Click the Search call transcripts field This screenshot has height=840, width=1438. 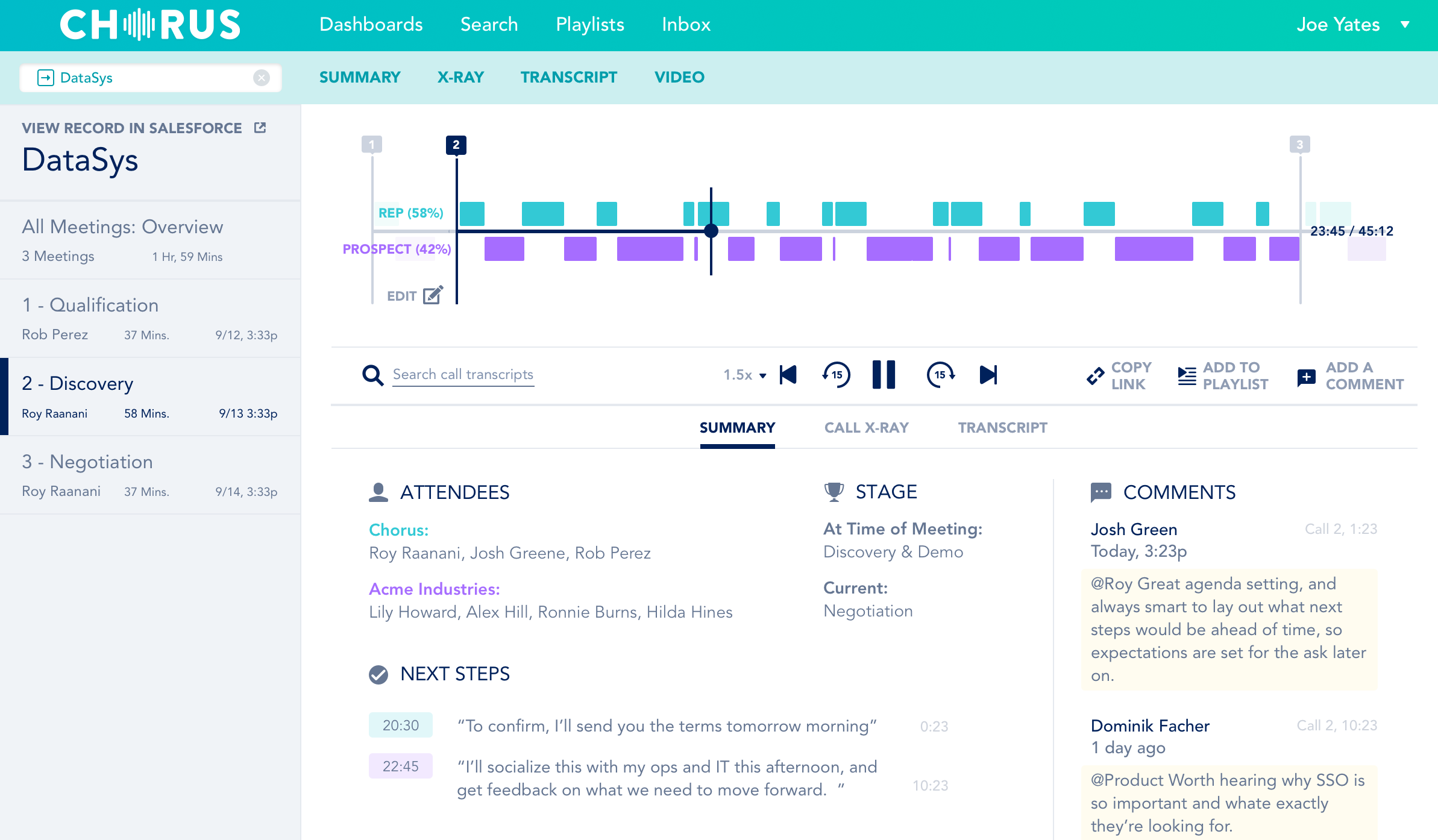pos(463,375)
